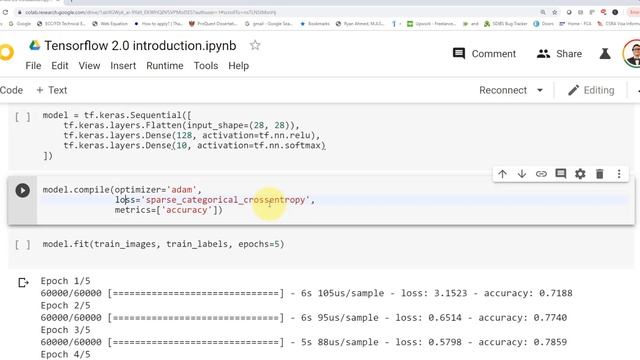The height and width of the screenshot is (360, 640).
Task: Open the View menu
Action: click(89, 66)
